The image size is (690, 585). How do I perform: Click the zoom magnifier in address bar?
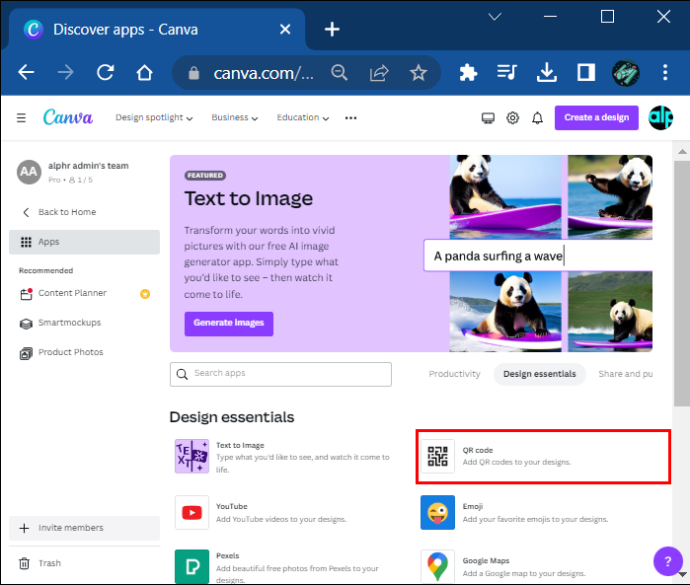pos(339,73)
